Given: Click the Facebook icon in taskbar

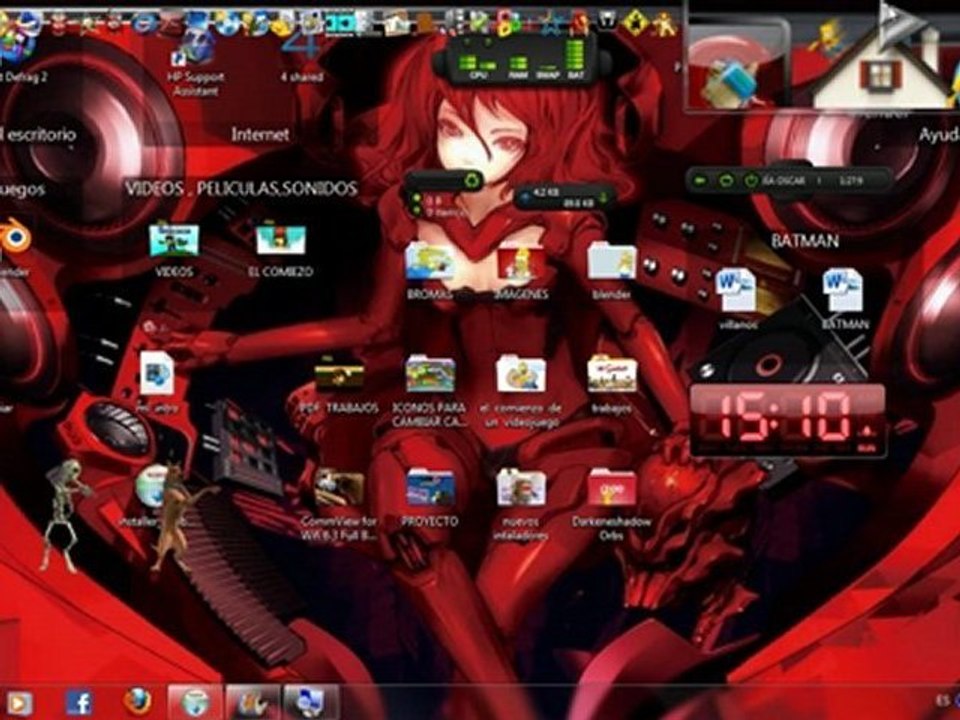Looking at the screenshot, I should [79, 702].
